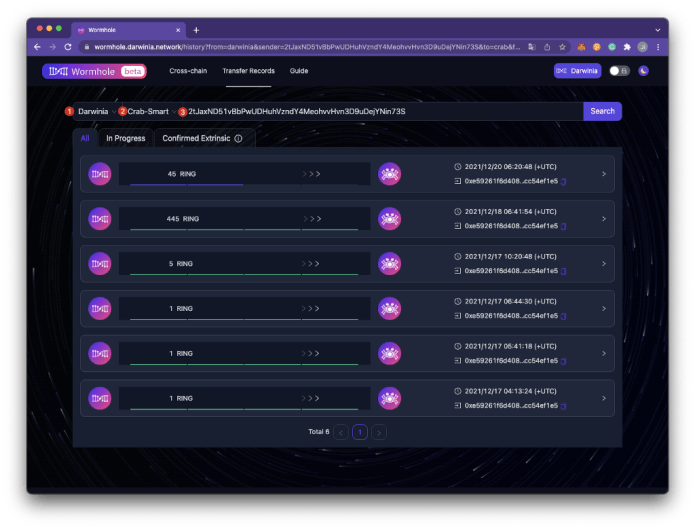
Task: Click 445 RING transfer progress bar
Action: tap(244, 219)
